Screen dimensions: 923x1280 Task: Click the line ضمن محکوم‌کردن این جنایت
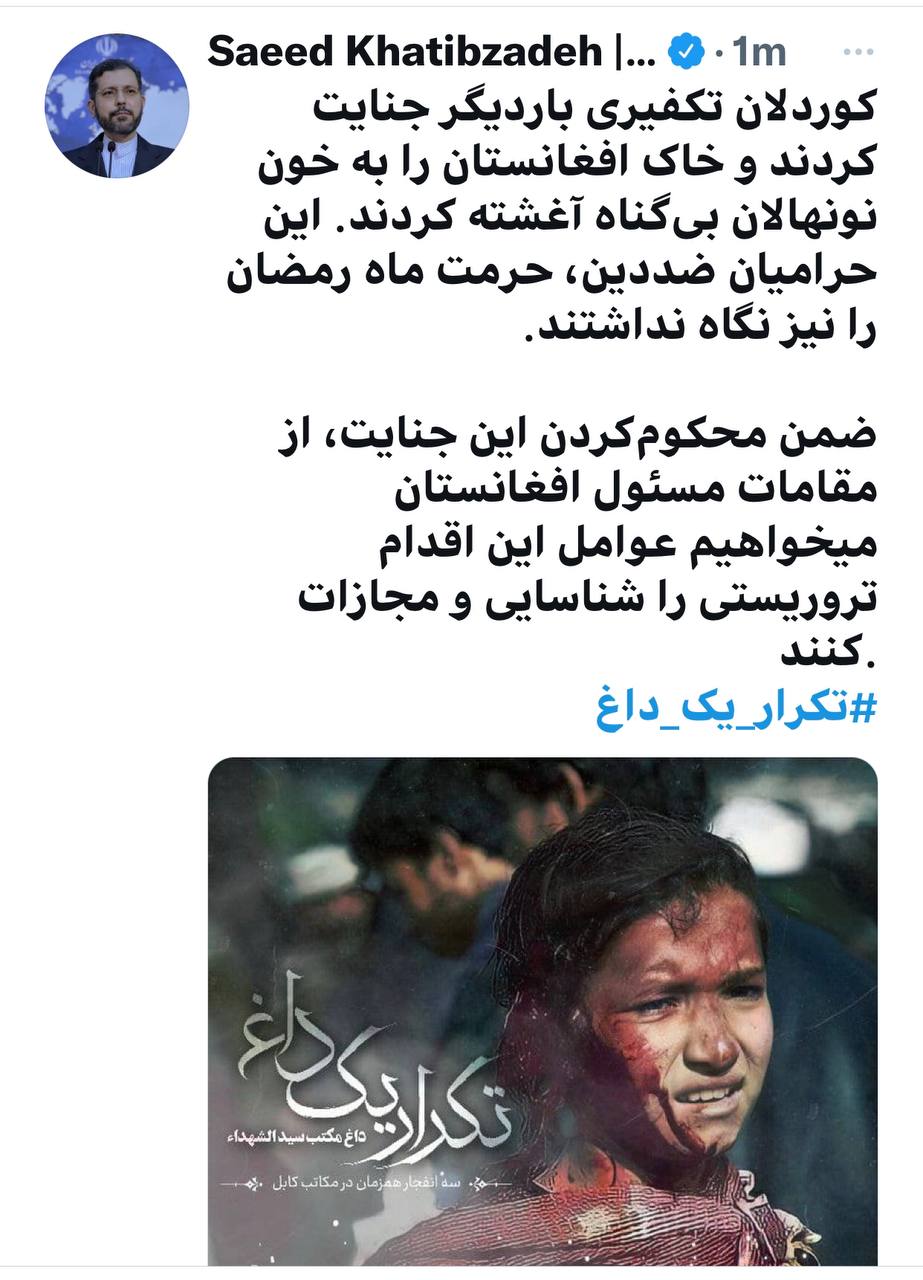click(x=577, y=440)
